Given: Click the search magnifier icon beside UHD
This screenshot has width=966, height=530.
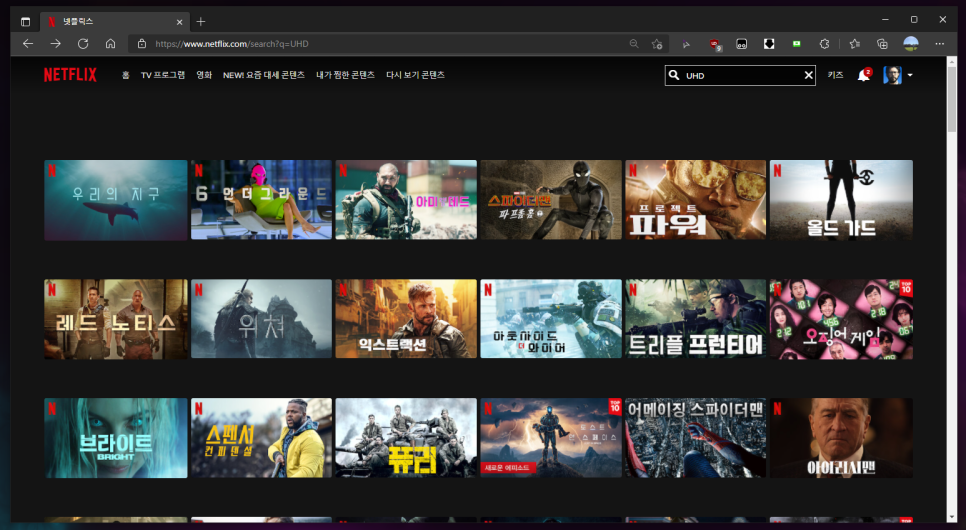Looking at the screenshot, I should [x=674, y=75].
